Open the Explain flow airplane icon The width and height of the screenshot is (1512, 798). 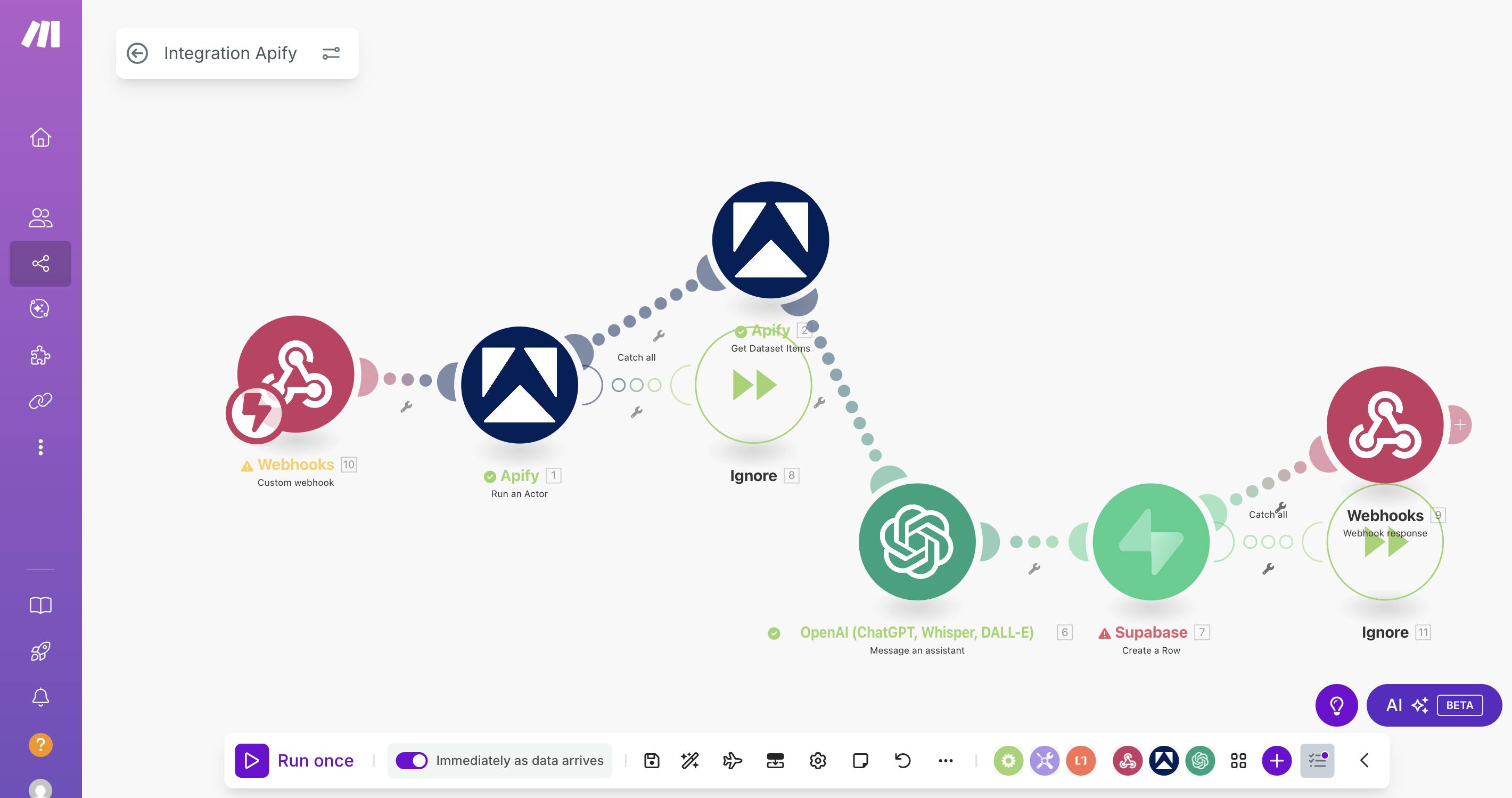(732, 760)
